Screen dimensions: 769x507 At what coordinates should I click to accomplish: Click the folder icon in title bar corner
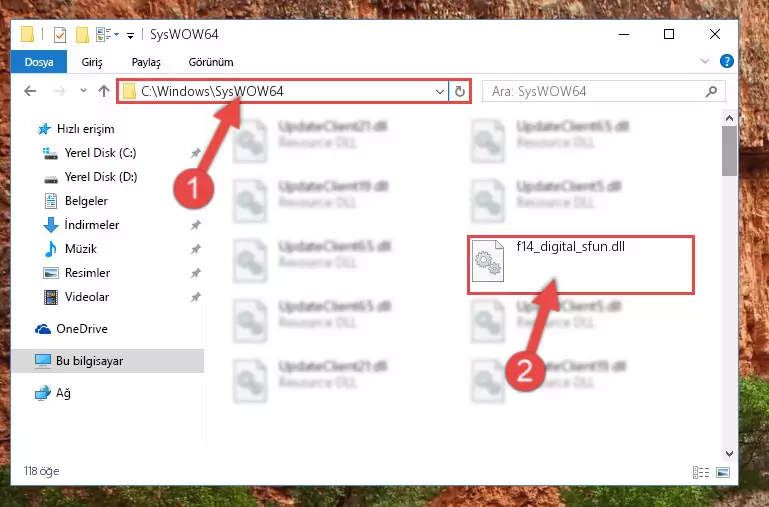tap(27, 34)
